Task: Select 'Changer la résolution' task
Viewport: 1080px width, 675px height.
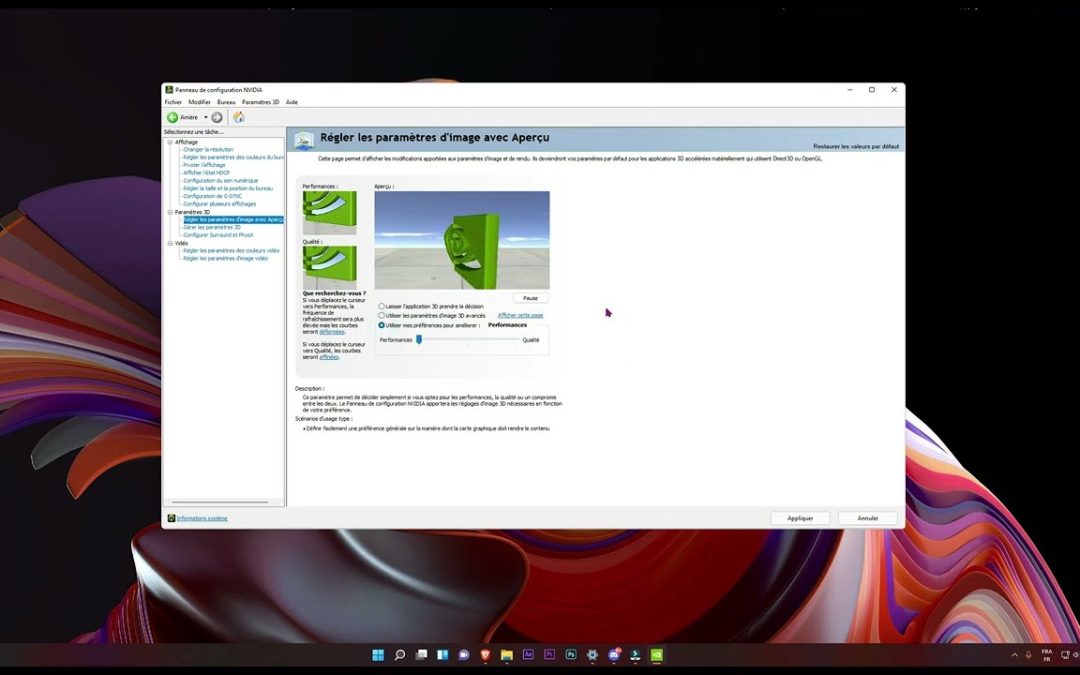Action: click(x=208, y=149)
